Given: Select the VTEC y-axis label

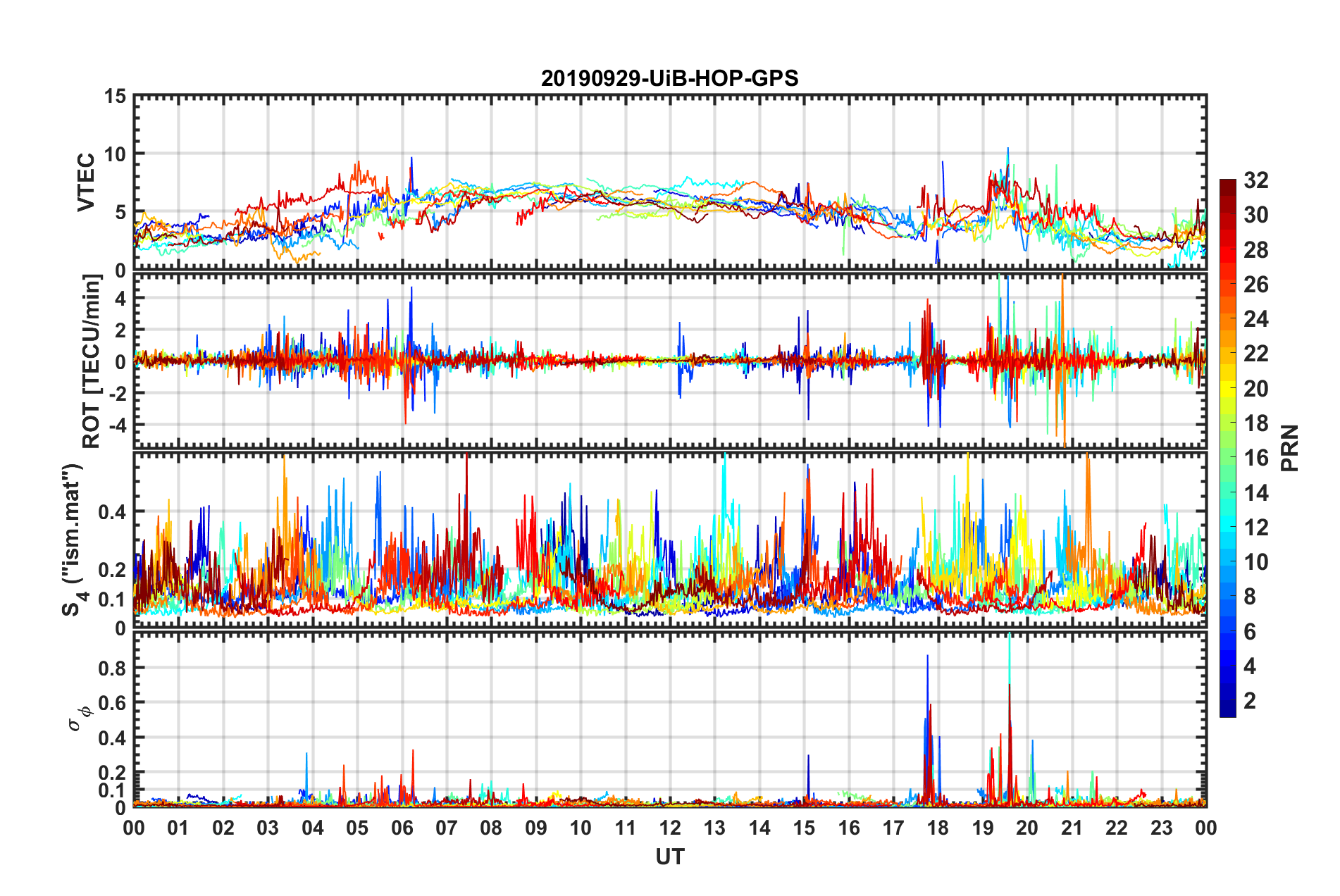Looking at the screenshot, I should (86, 182).
